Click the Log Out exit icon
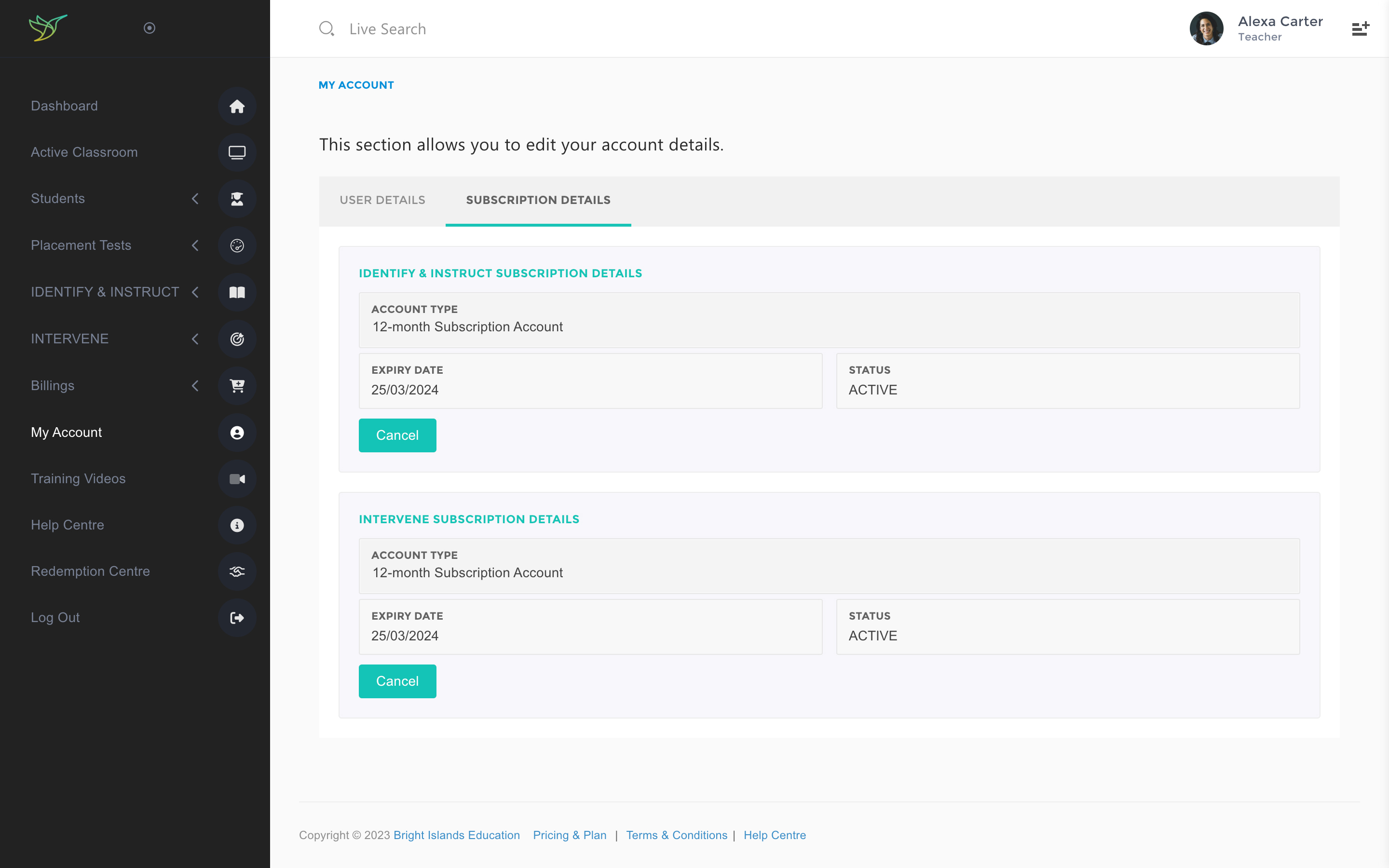This screenshot has height=868, width=1389. pos(237,618)
